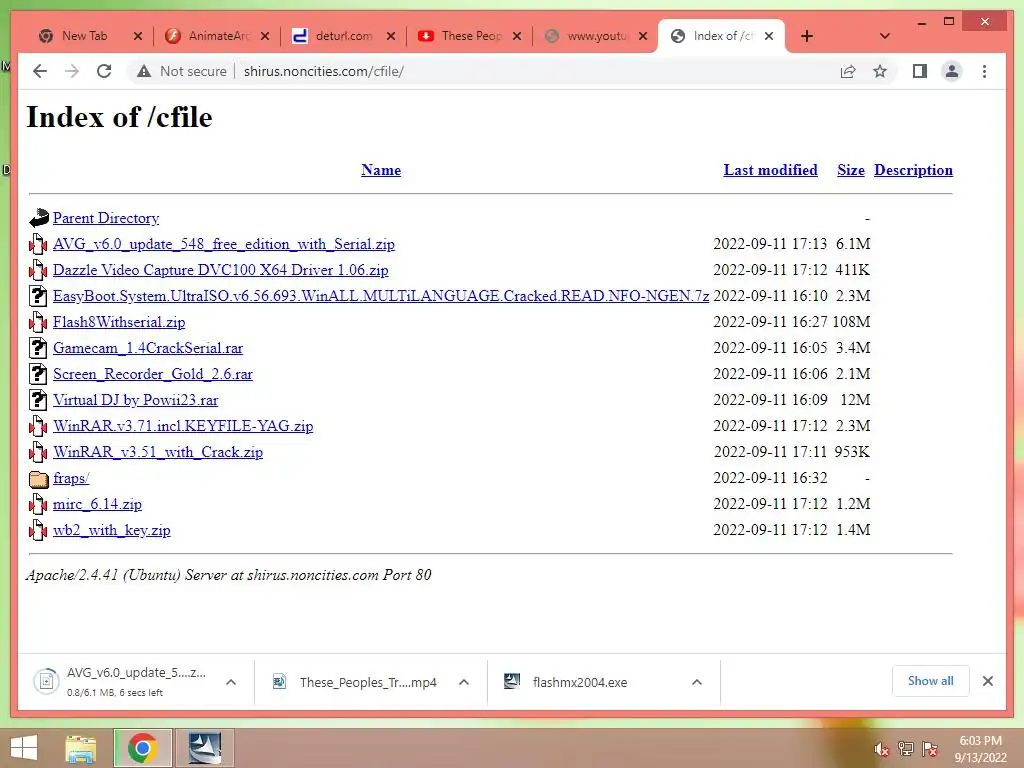Sort listing by Last modified
This screenshot has width=1024, height=768.
[770, 170]
